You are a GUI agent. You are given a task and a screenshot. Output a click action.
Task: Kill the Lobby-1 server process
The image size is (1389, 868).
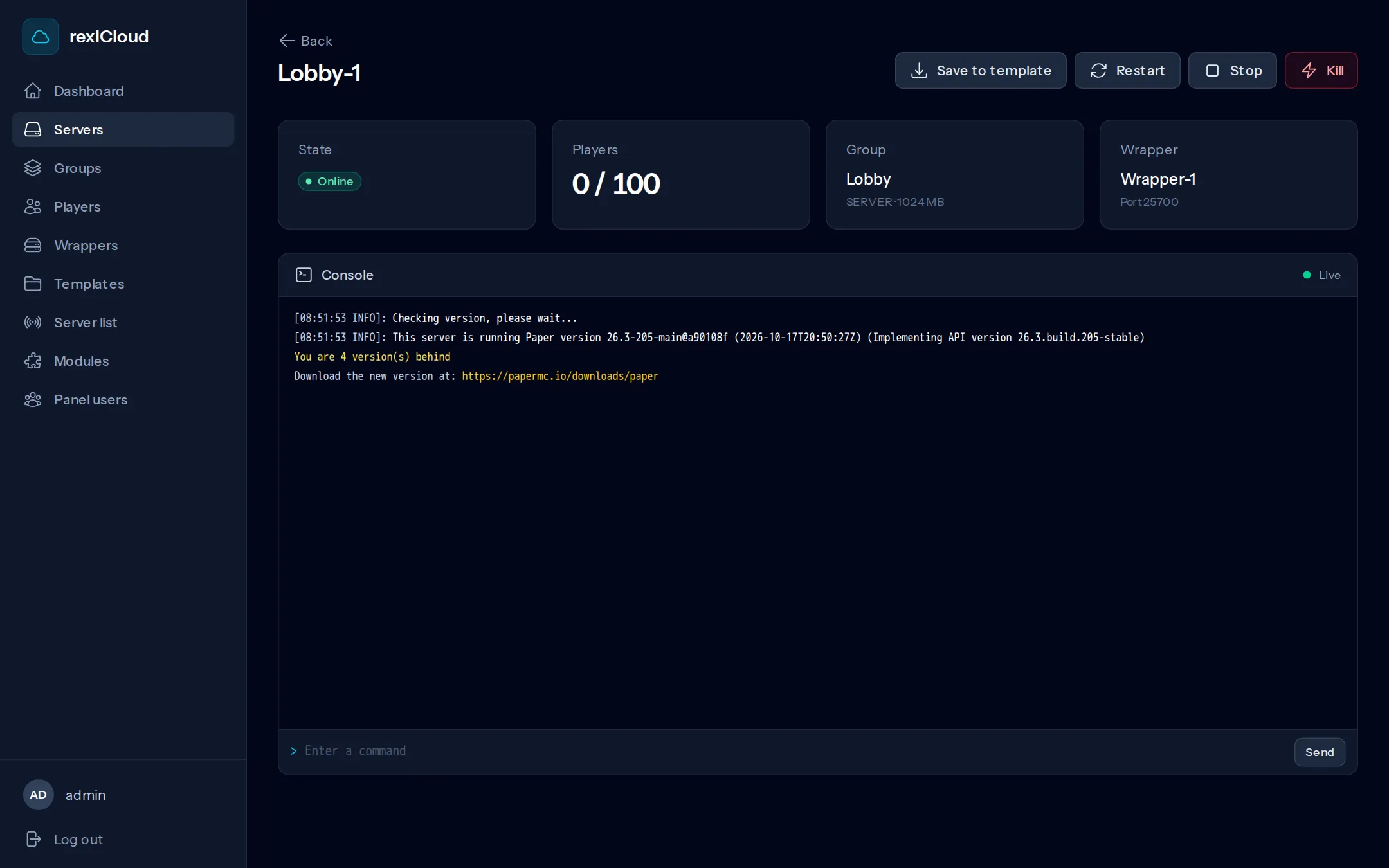click(1321, 71)
